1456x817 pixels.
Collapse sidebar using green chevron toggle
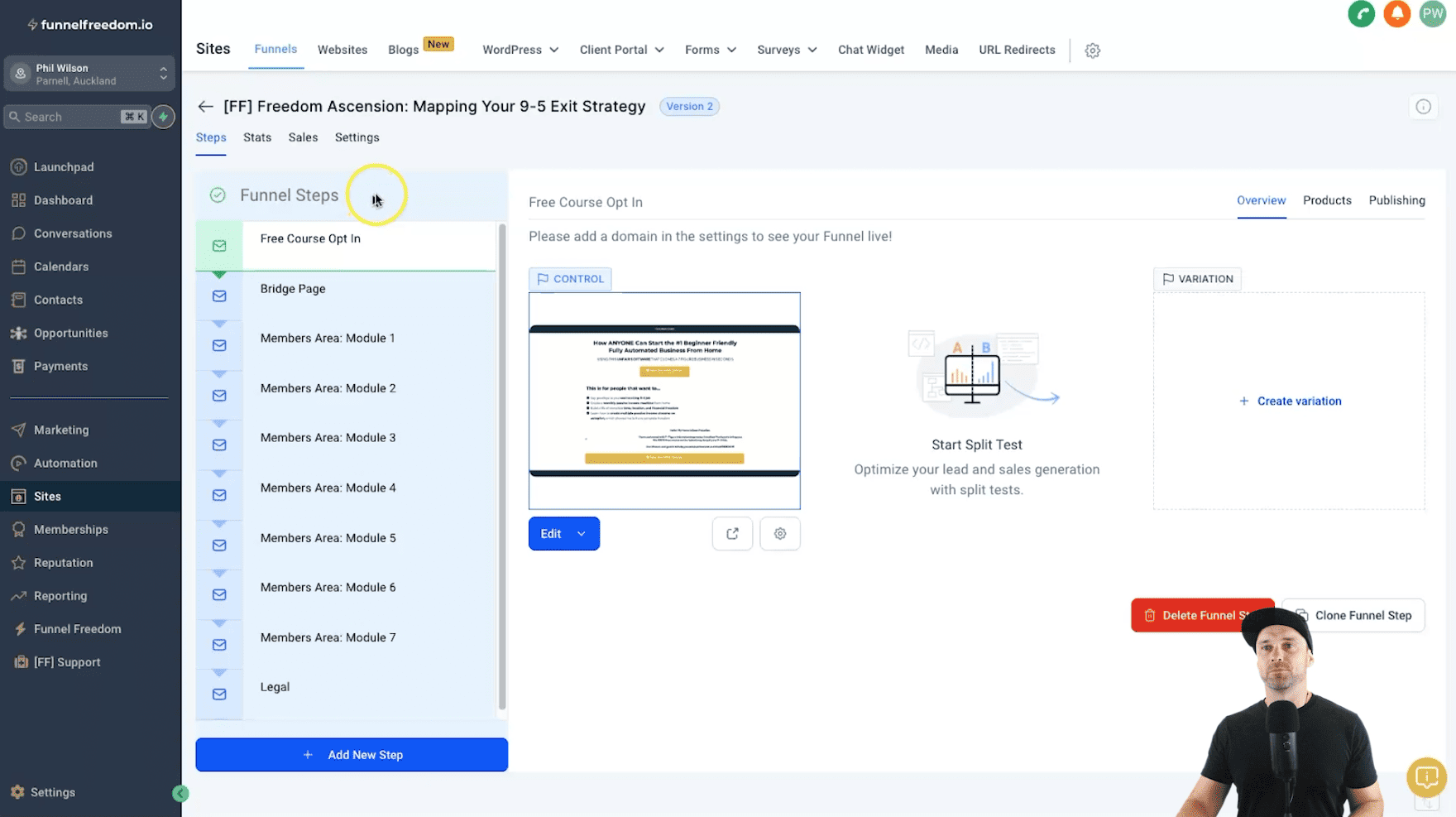pyautogui.click(x=180, y=793)
